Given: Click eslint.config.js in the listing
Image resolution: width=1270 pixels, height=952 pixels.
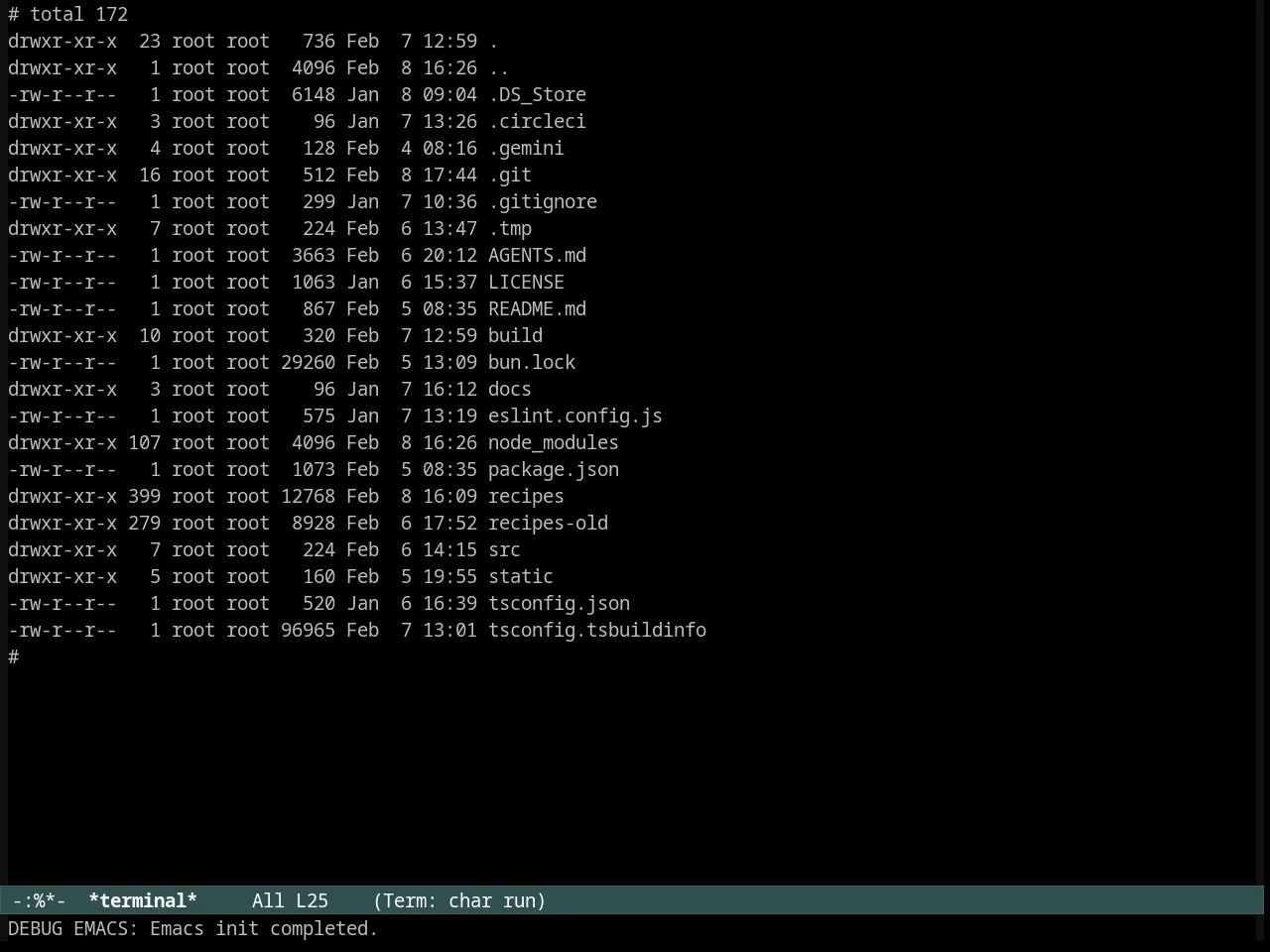Looking at the screenshot, I should tap(575, 416).
